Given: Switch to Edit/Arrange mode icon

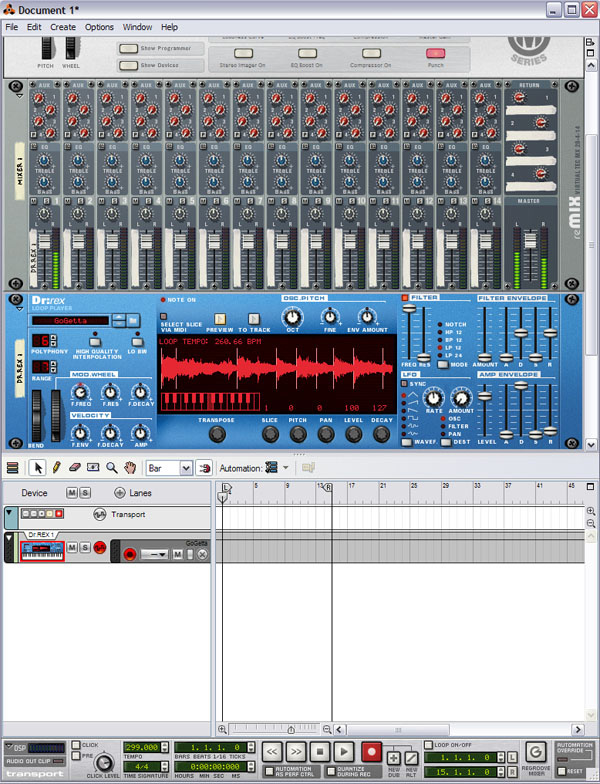Looking at the screenshot, I should pyautogui.click(x=12, y=468).
